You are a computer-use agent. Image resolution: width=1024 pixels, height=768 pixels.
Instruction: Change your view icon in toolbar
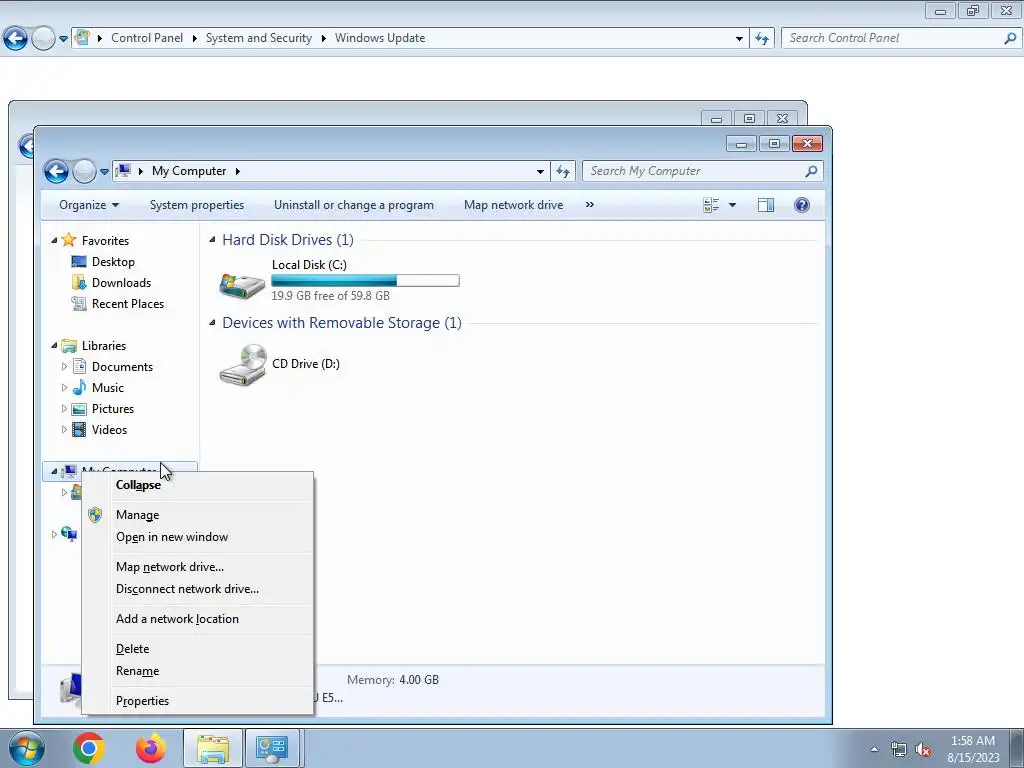(711, 205)
